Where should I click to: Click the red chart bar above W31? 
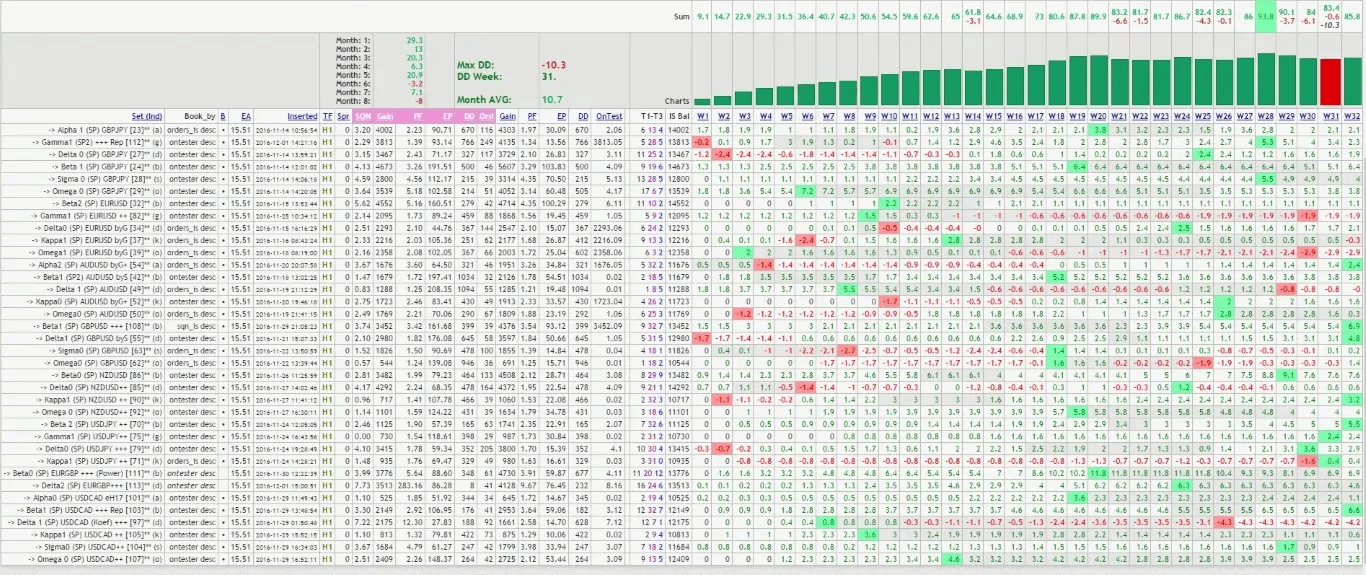[1330, 81]
